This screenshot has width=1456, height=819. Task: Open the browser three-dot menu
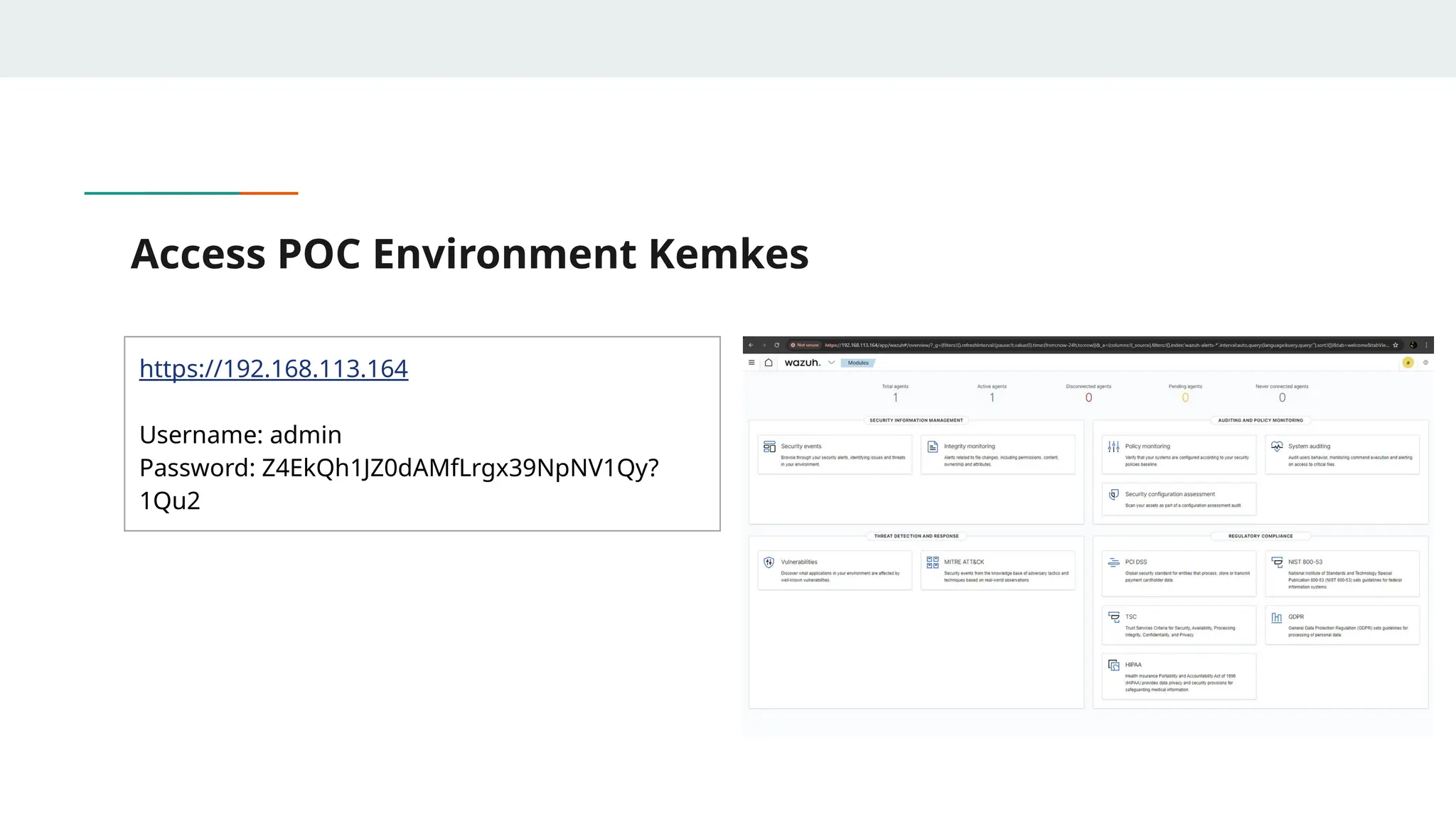pyautogui.click(x=1426, y=345)
